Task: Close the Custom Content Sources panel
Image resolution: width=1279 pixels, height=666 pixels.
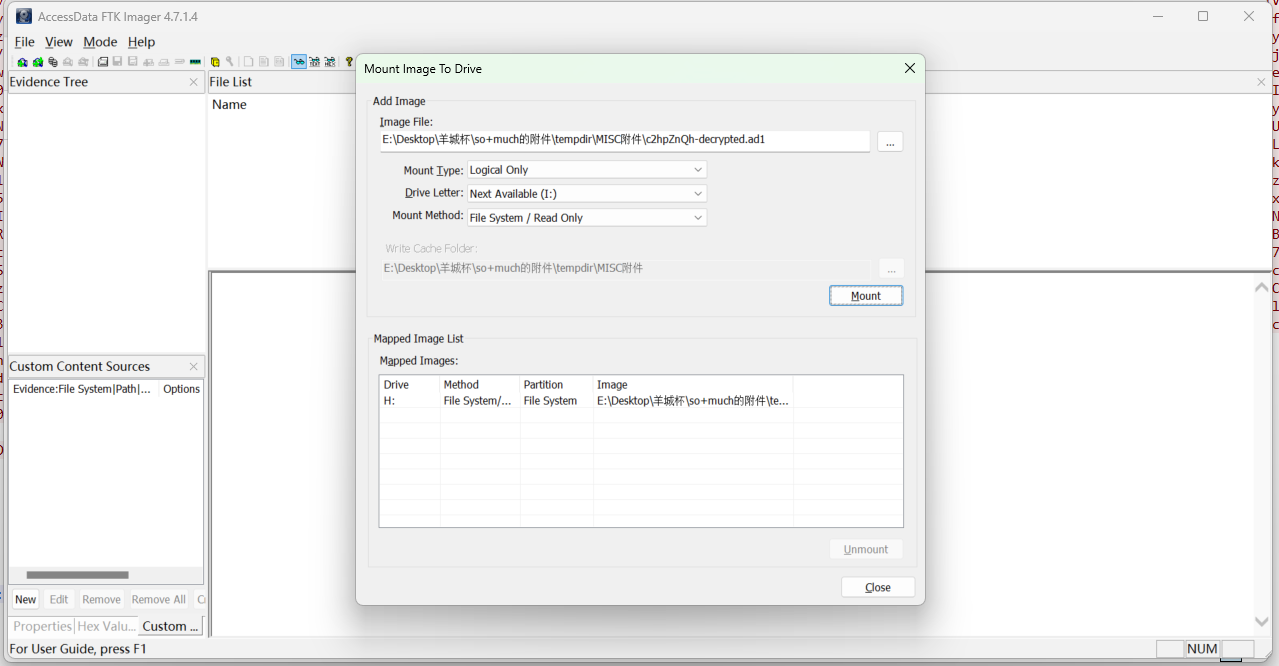Action: pyautogui.click(x=193, y=366)
